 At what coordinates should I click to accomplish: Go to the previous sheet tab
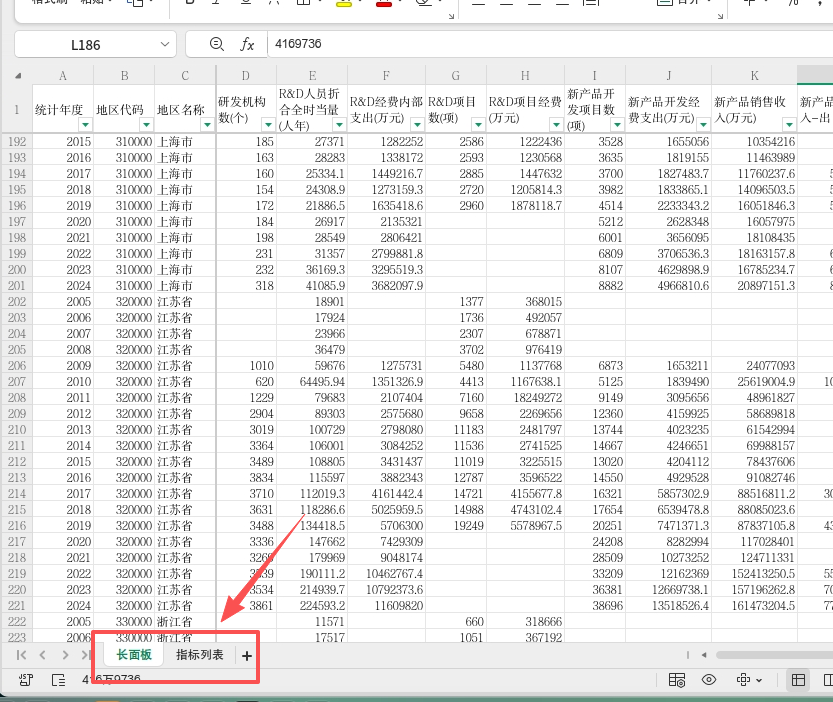click(43, 655)
